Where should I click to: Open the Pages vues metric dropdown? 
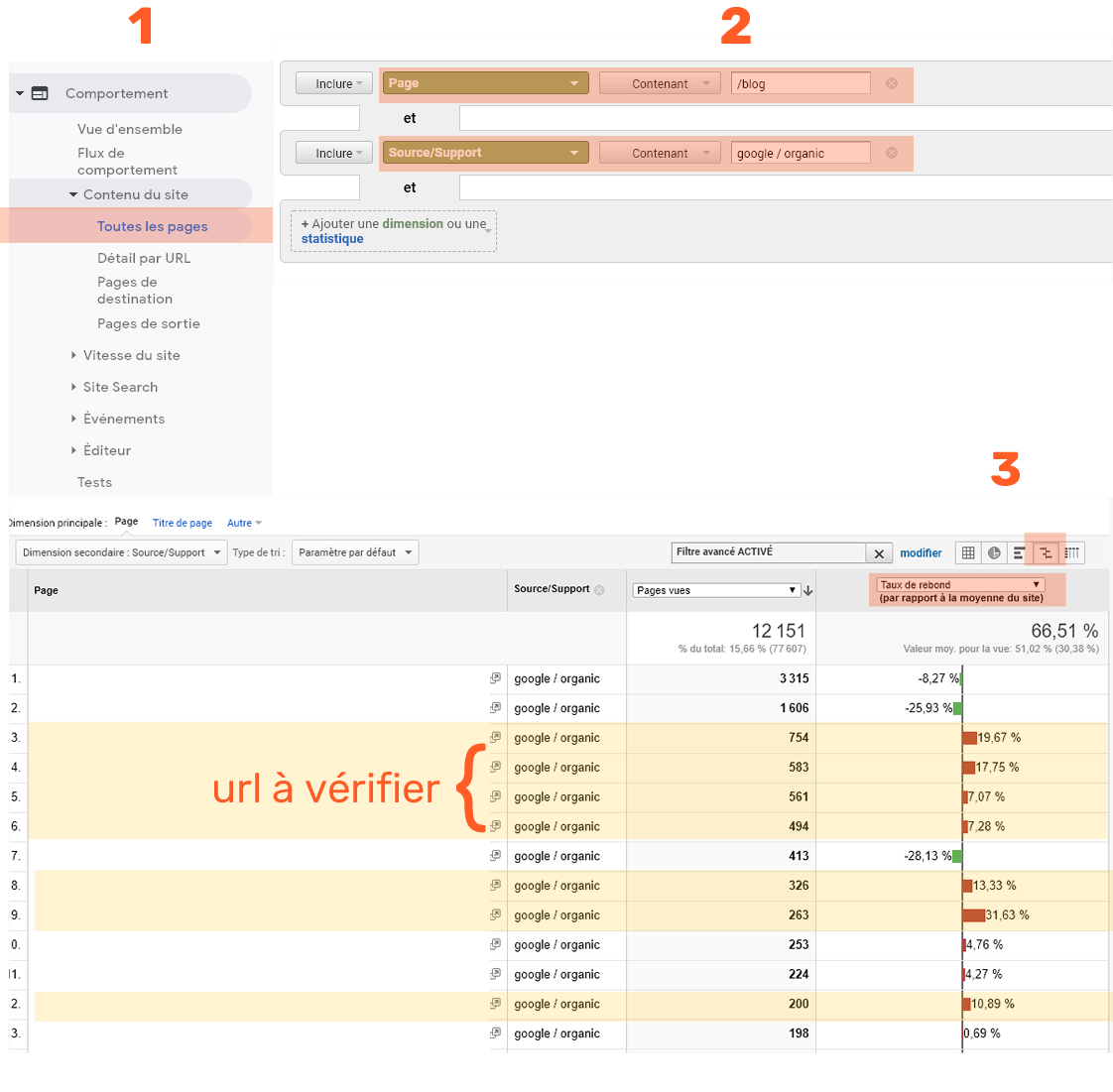[x=716, y=590]
